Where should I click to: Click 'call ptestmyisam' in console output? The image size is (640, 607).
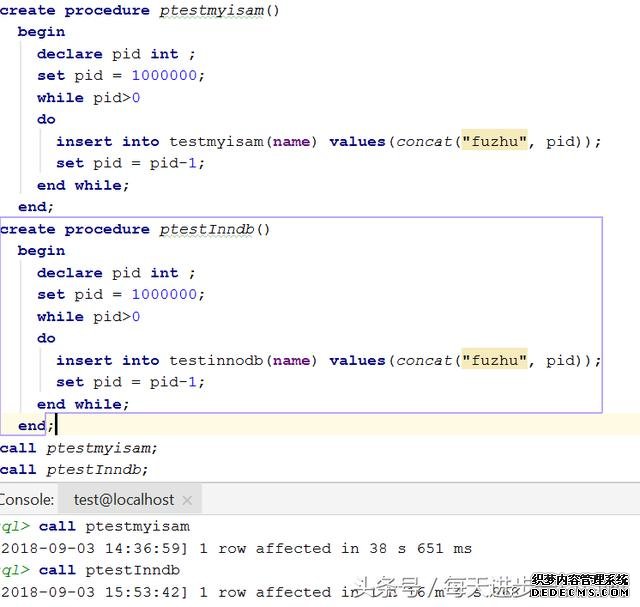pyautogui.click(x=114, y=526)
